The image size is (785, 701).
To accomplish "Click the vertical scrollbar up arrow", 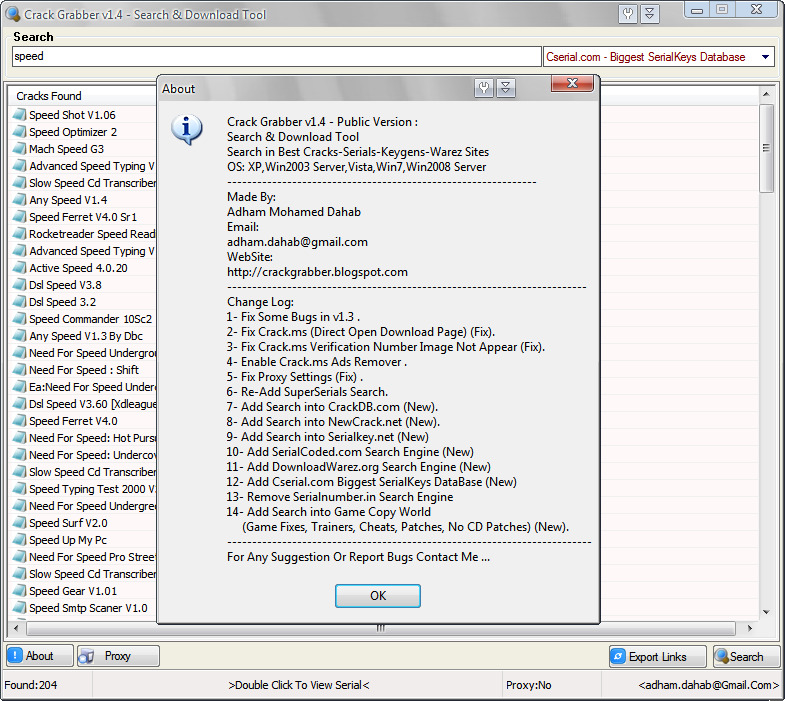I will coord(766,94).
